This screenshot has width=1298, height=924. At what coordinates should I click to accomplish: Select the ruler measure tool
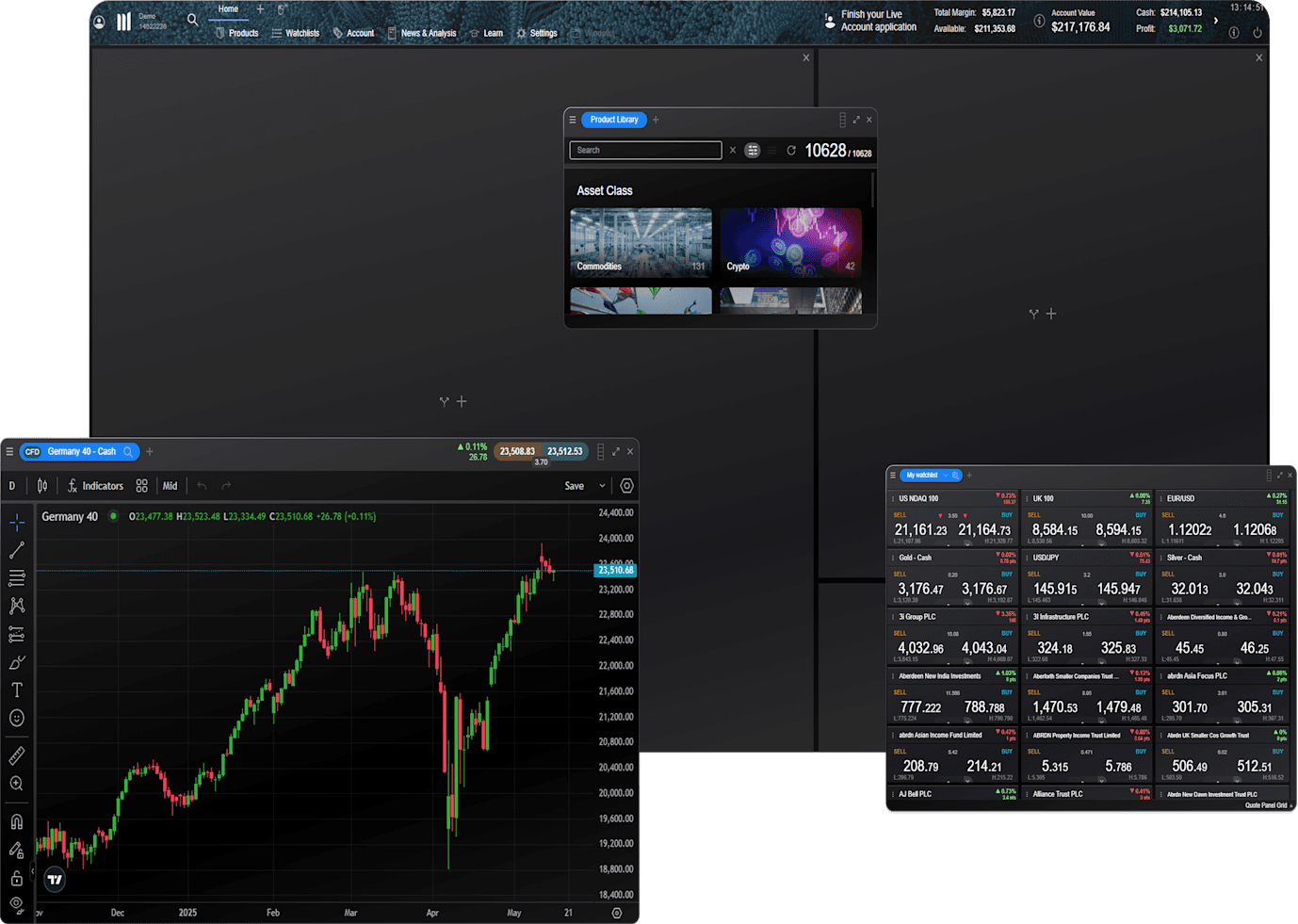tap(17, 755)
